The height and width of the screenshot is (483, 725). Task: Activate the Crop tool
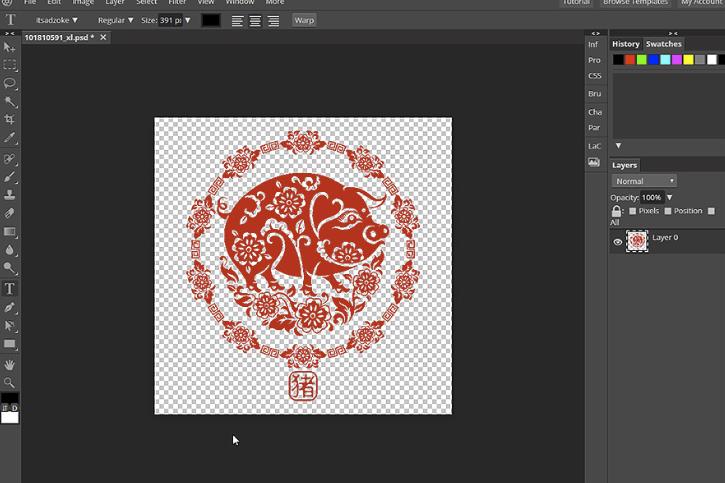point(10,119)
